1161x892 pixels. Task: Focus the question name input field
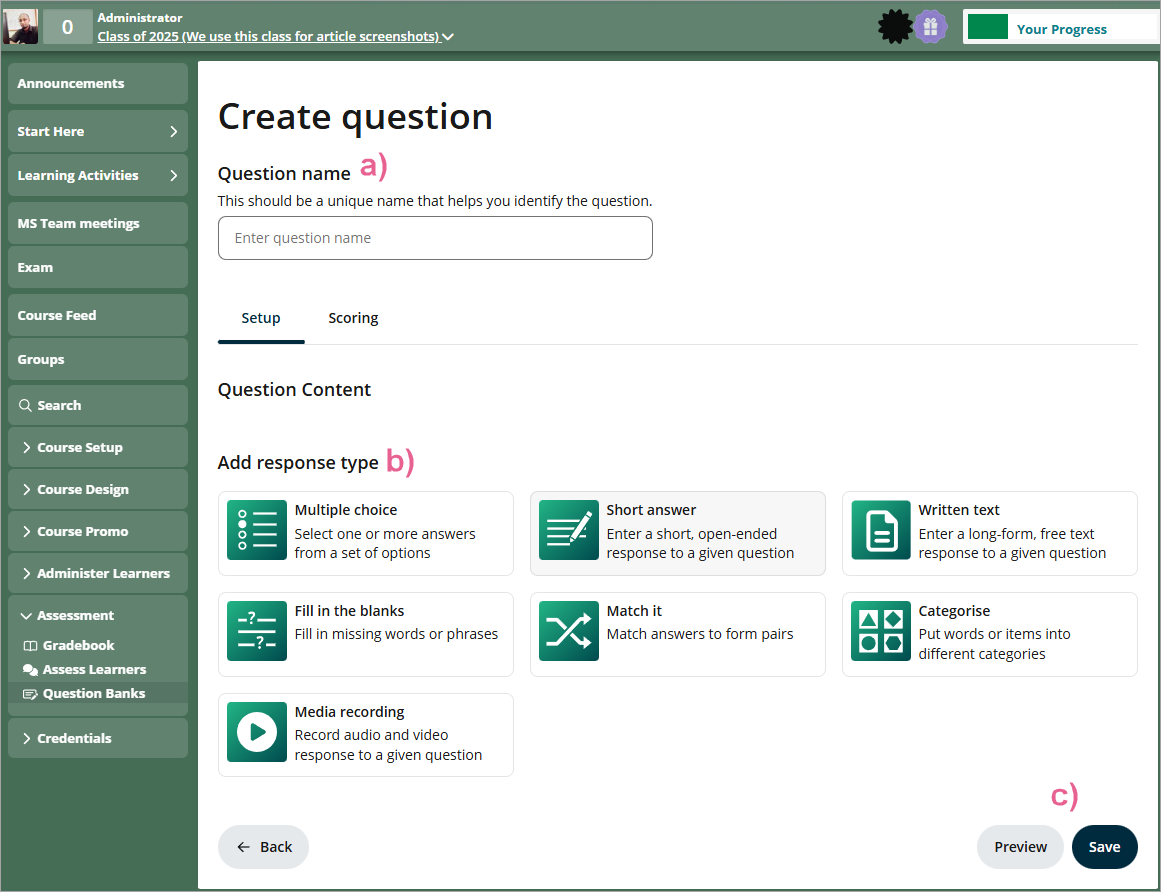[x=435, y=238]
